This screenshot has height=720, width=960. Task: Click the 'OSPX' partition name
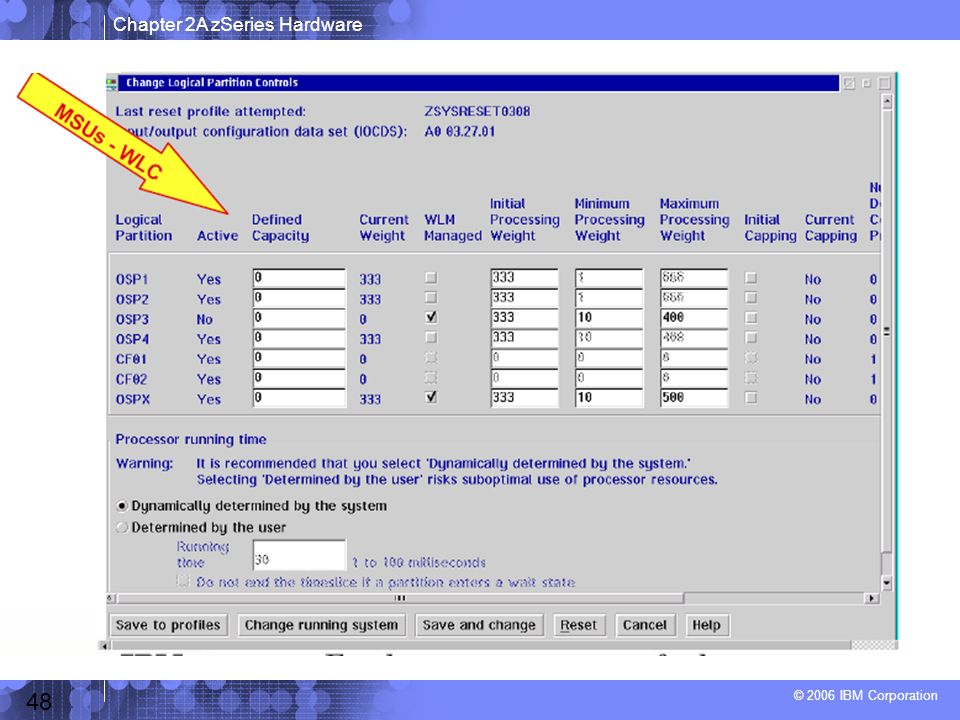pyautogui.click(x=133, y=399)
